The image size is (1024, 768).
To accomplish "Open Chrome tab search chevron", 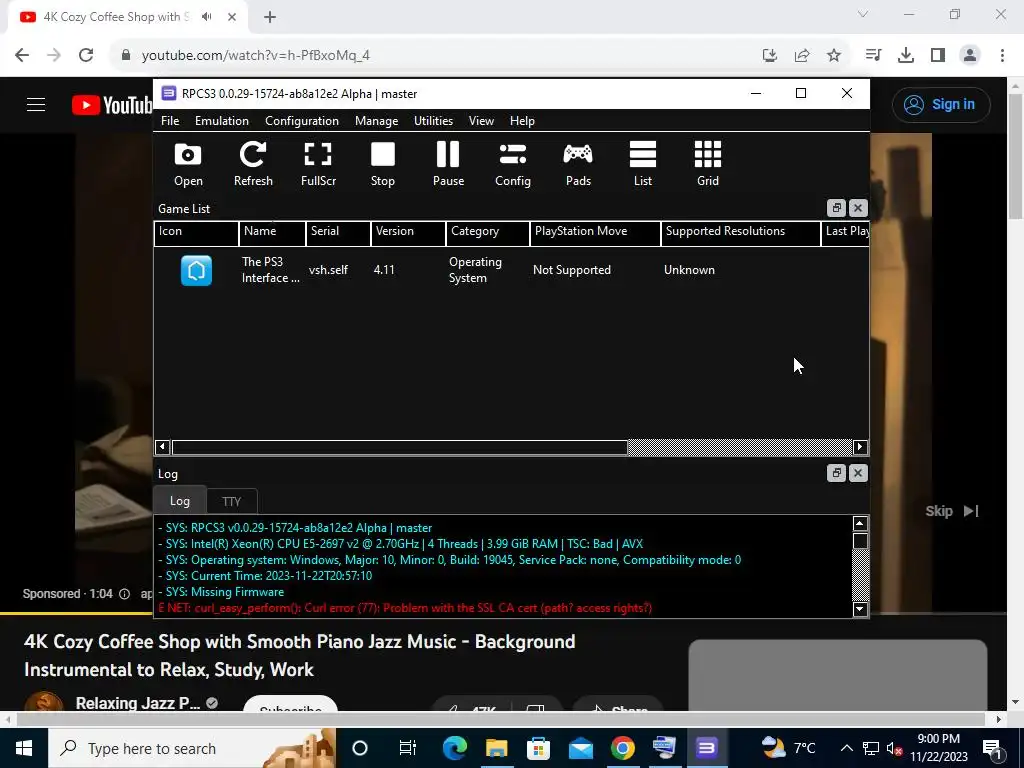I will [863, 14].
